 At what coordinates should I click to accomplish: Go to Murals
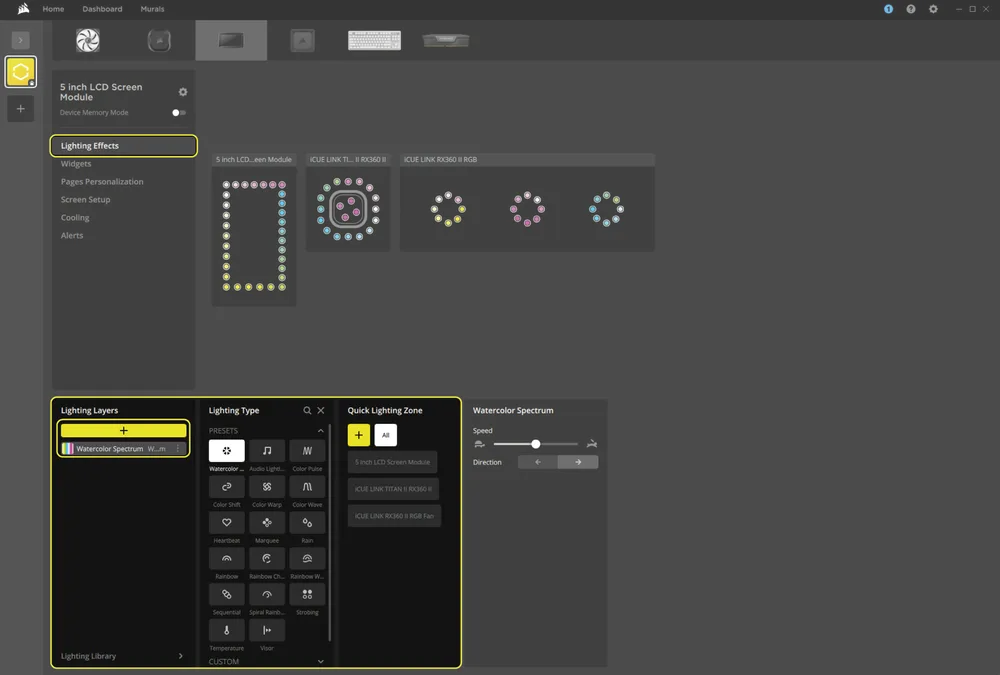tap(152, 9)
